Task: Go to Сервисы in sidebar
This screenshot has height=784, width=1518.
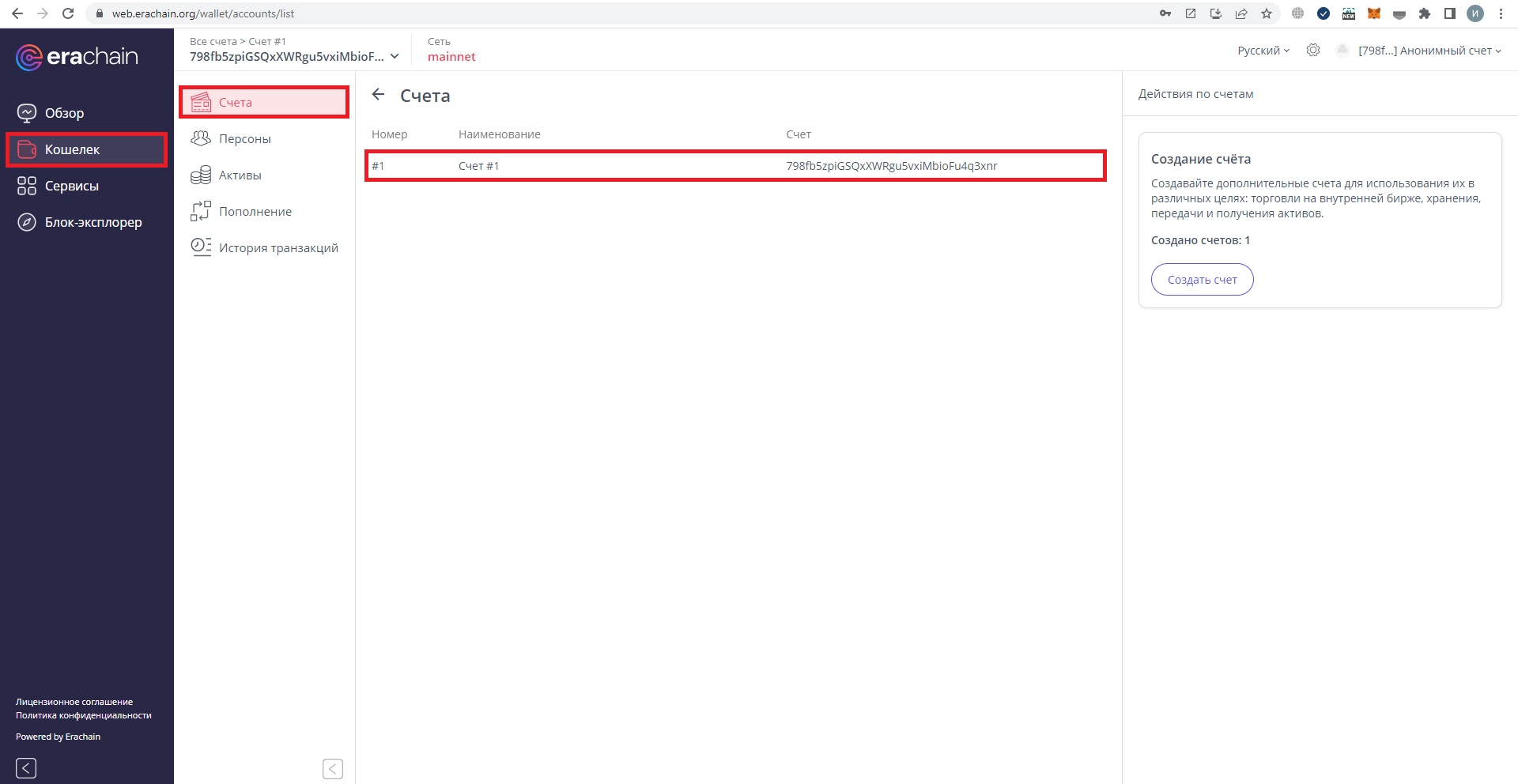Action: pyautogui.click(x=71, y=186)
